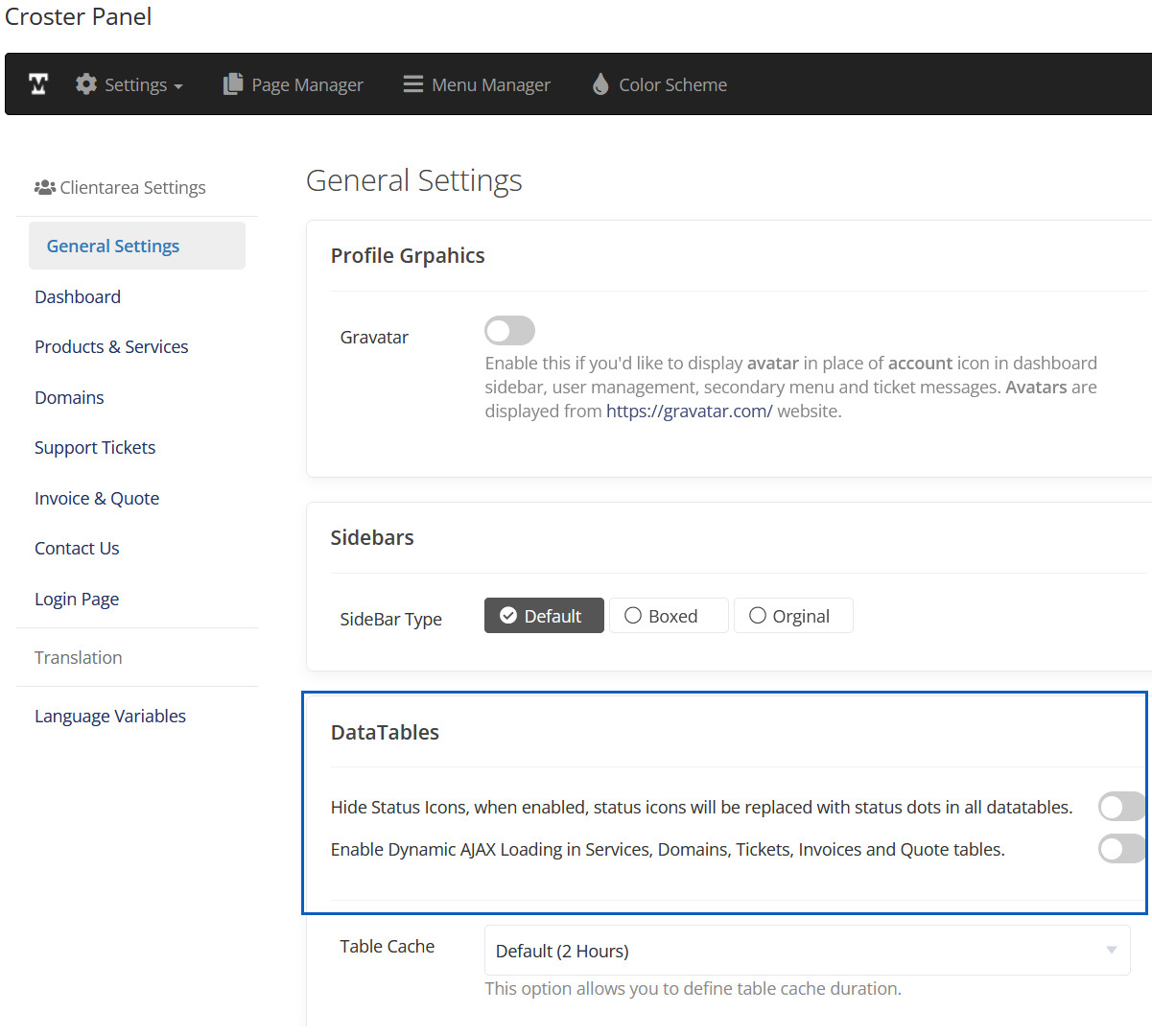Open Support Tickets settings
This screenshot has width=1152, height=1036.
(x=95, y=448)
